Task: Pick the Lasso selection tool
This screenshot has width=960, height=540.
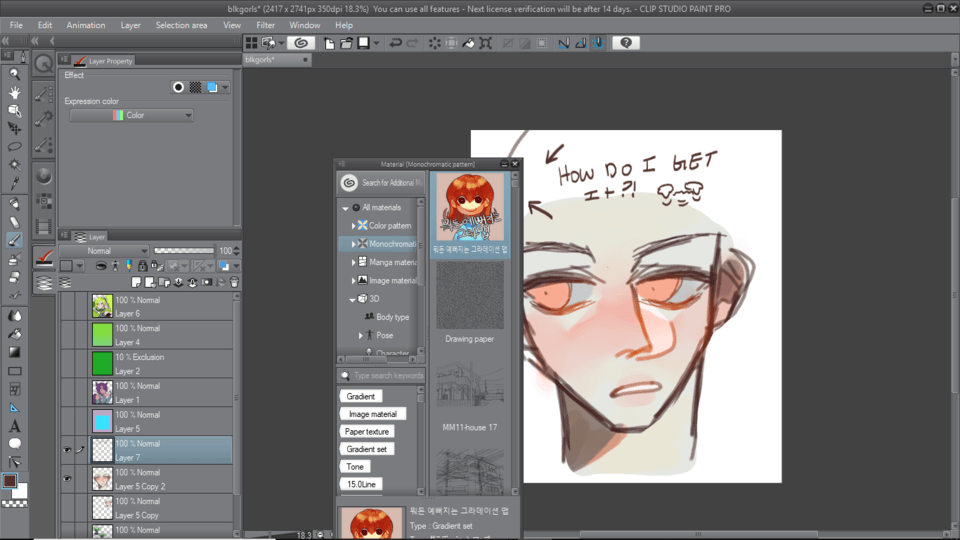Action: coord(14,146)
